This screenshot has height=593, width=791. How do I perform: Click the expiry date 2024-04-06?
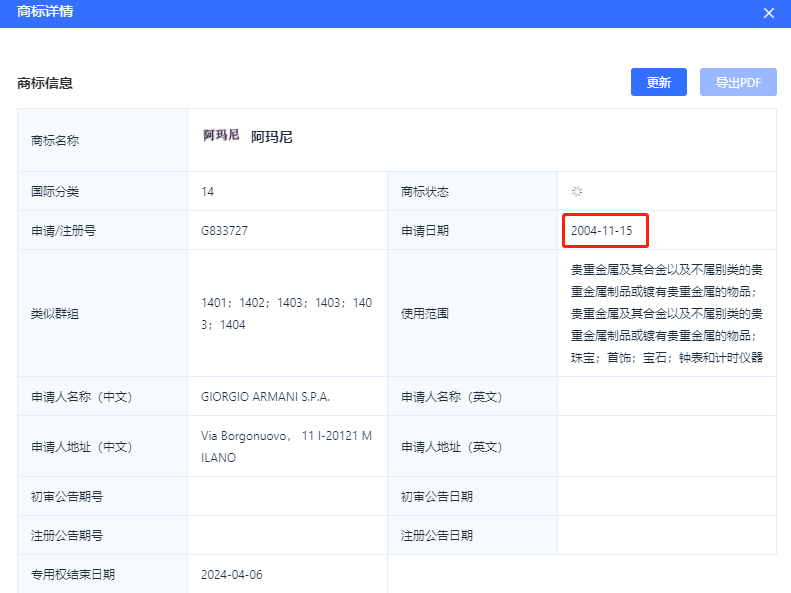point(232,575)
